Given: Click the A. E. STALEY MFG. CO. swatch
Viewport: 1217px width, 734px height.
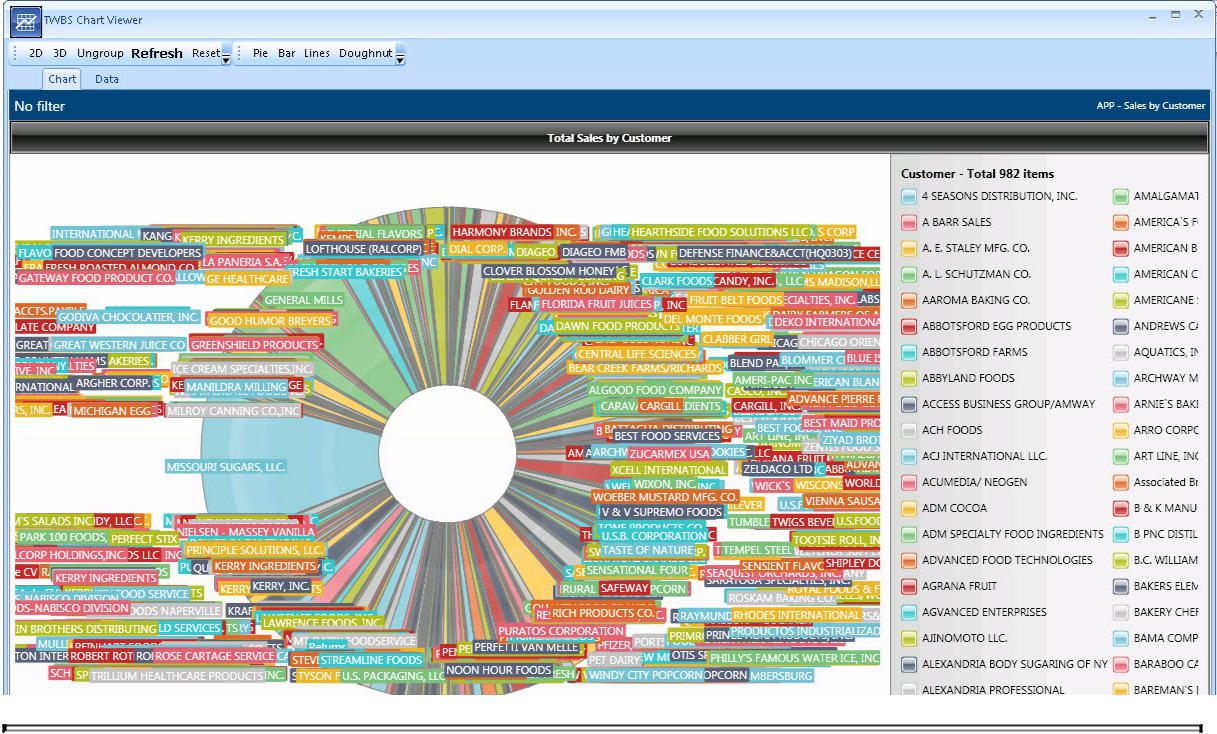Looking at the screenshot, I should tap(909, 248).
